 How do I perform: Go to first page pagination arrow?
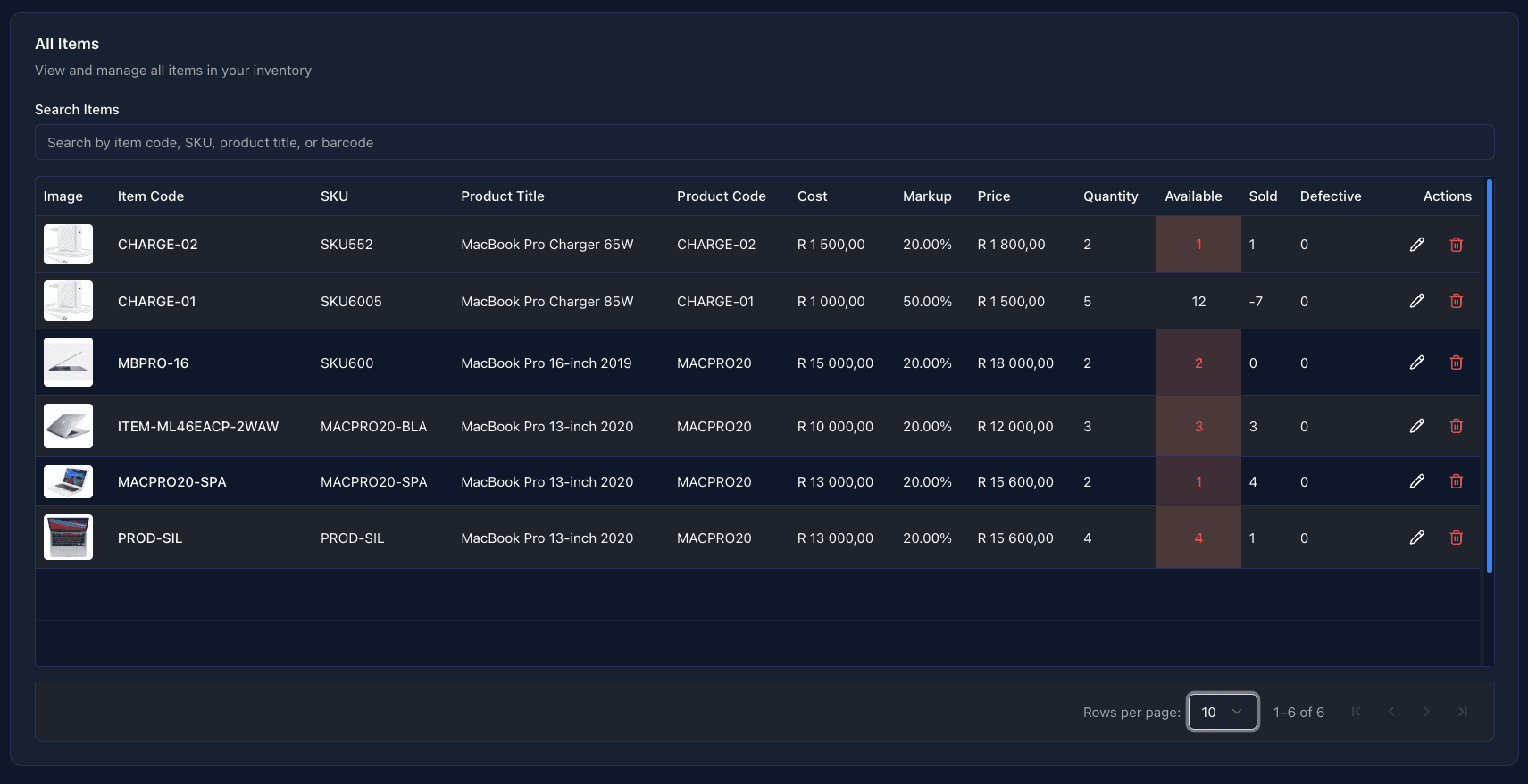[x=1356, y=712]
